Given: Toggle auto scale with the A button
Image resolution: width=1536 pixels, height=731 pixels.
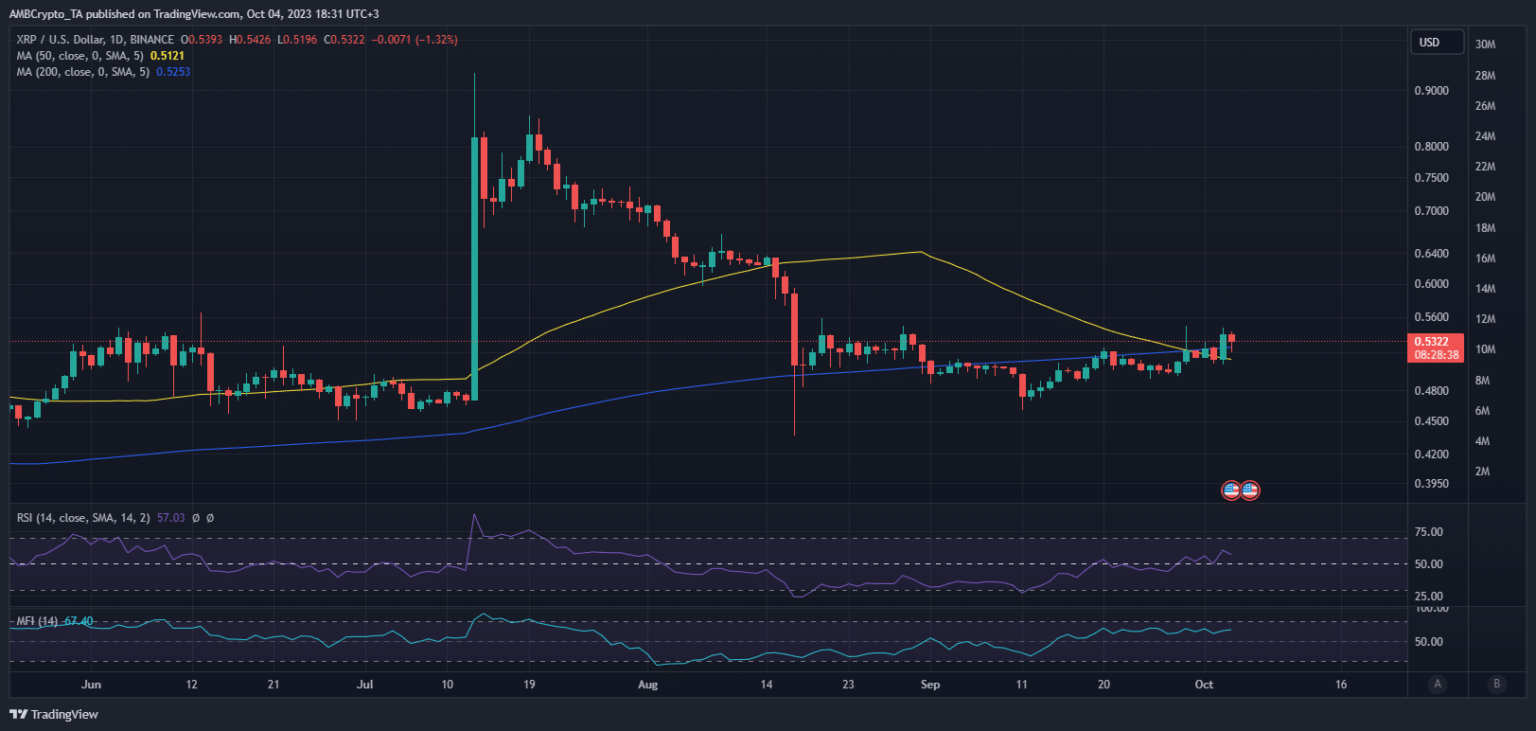Looking at the screenshot, I should 1437,684.
